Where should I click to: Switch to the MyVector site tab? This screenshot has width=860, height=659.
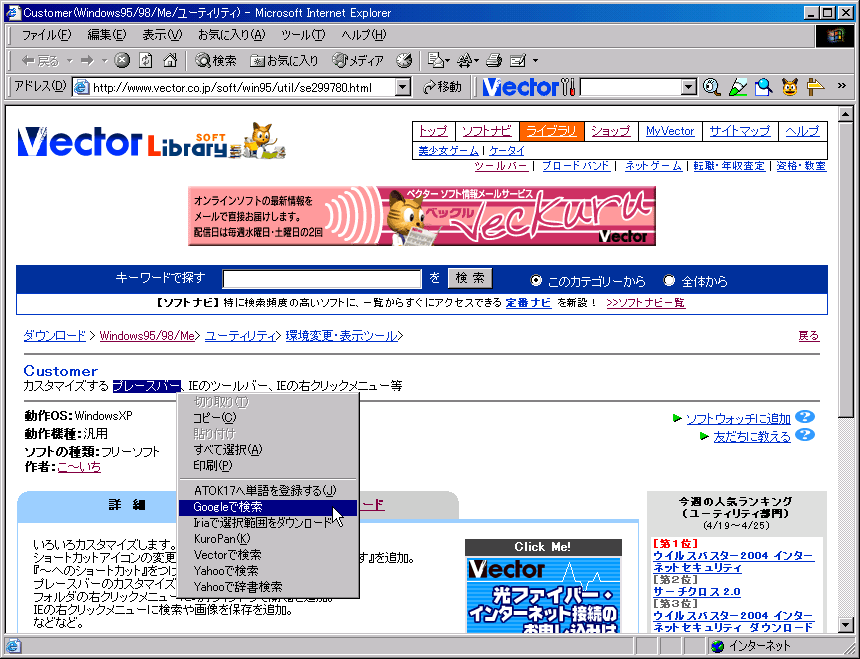point(670,131)
